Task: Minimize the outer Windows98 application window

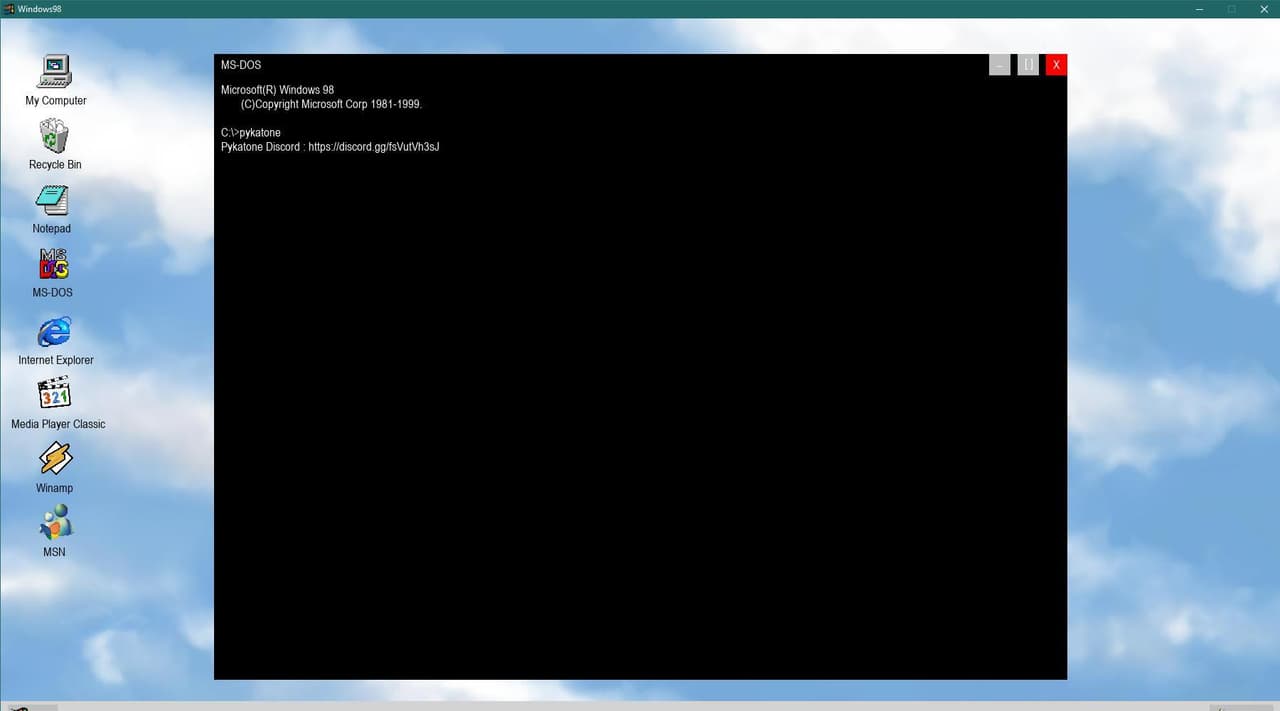Action: (x=1199, y=9)
